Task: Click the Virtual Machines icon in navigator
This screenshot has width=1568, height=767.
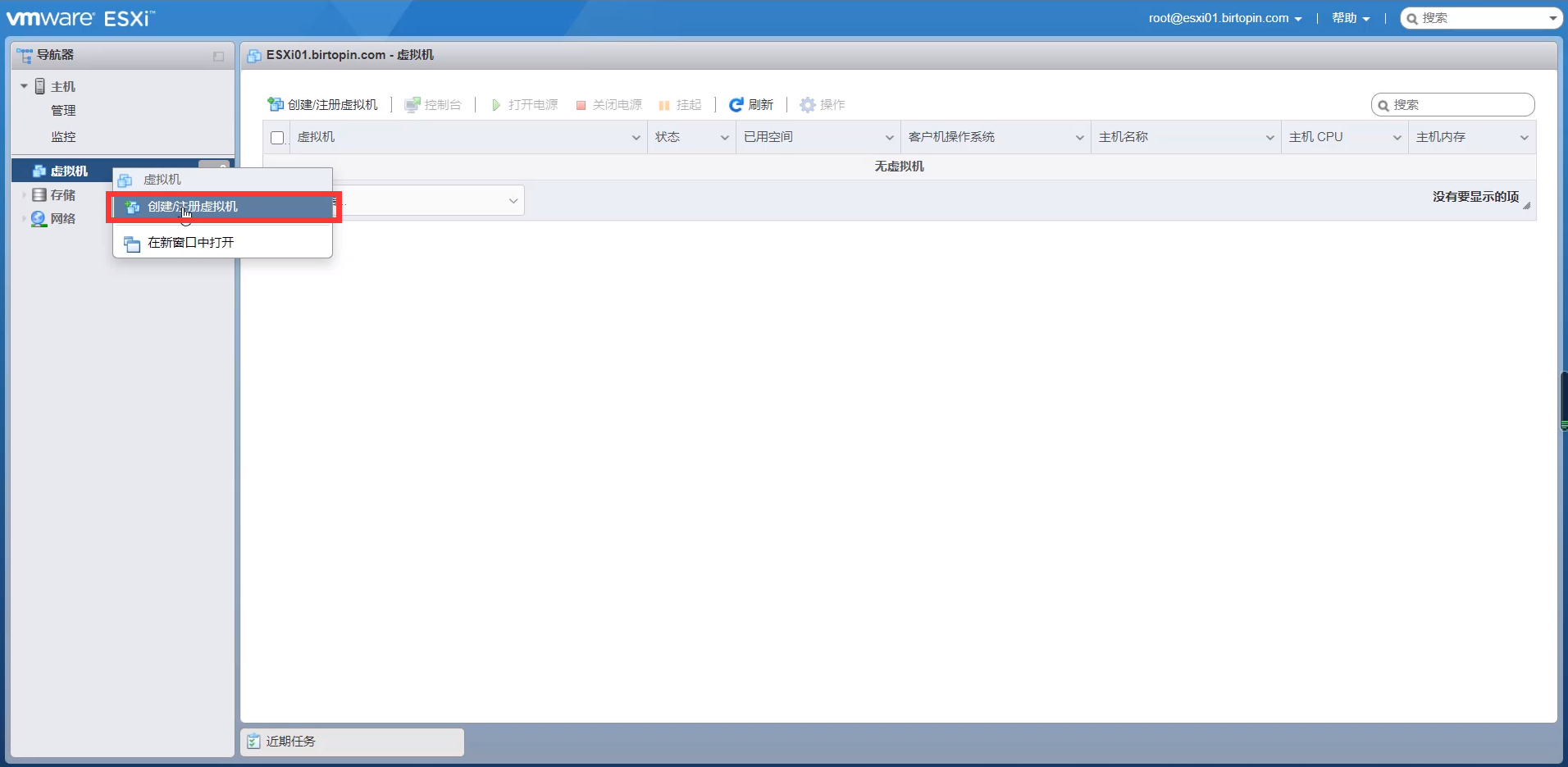Action: point(39,171)
